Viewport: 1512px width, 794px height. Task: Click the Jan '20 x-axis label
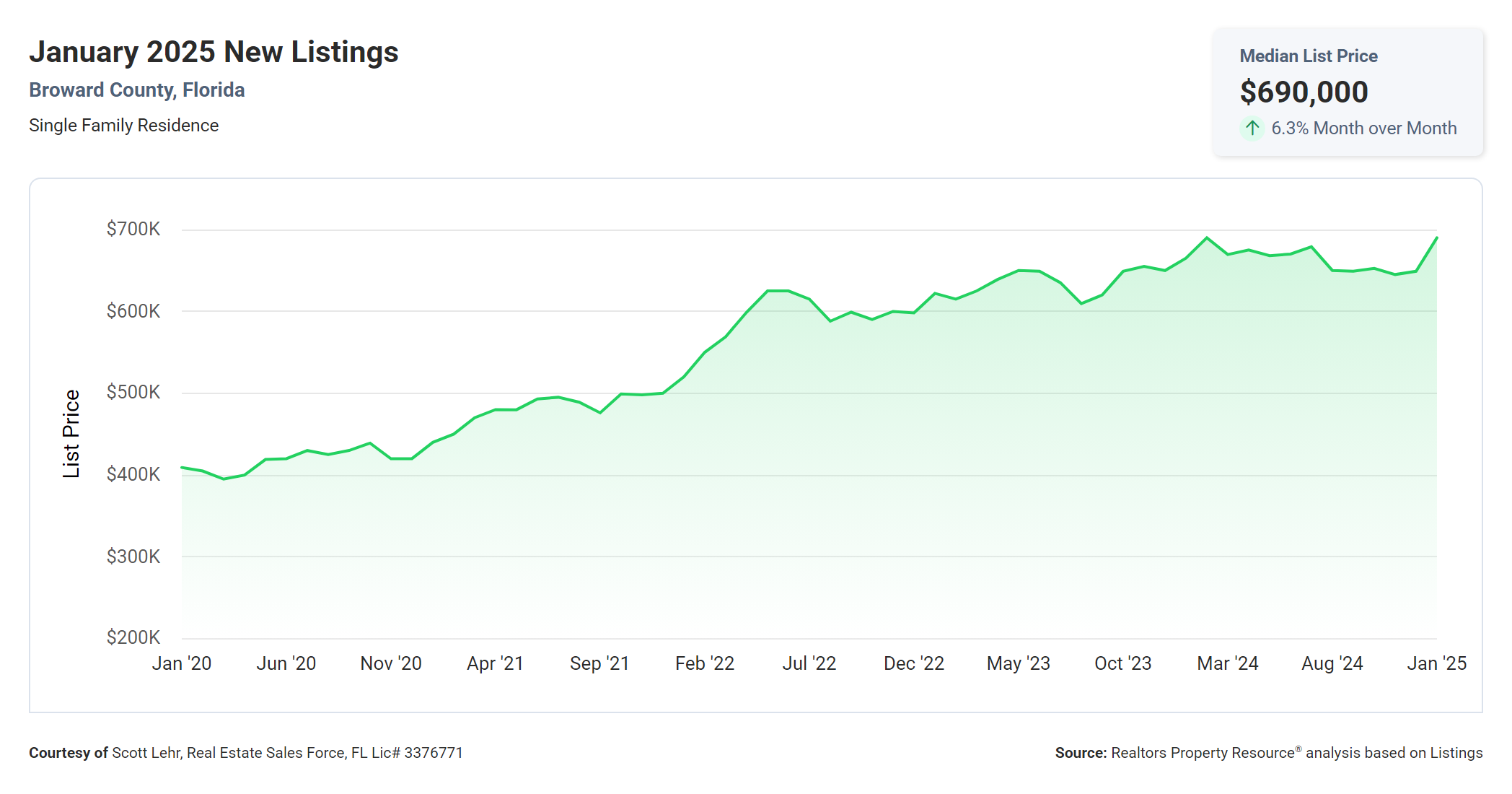click(182, 663)
